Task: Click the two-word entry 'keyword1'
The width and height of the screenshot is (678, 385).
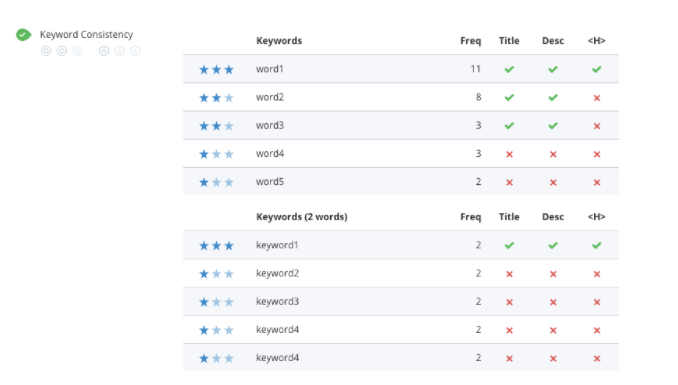Action: 277,245
